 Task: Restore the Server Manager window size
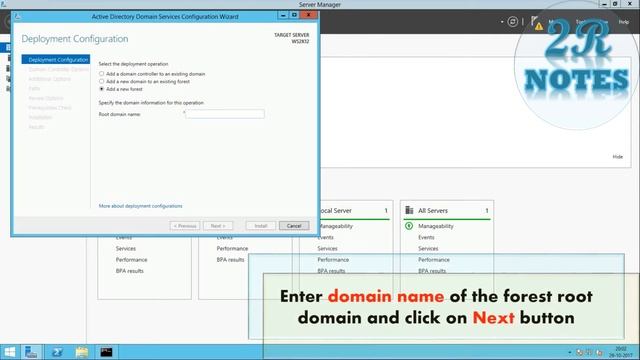point(615,4)
